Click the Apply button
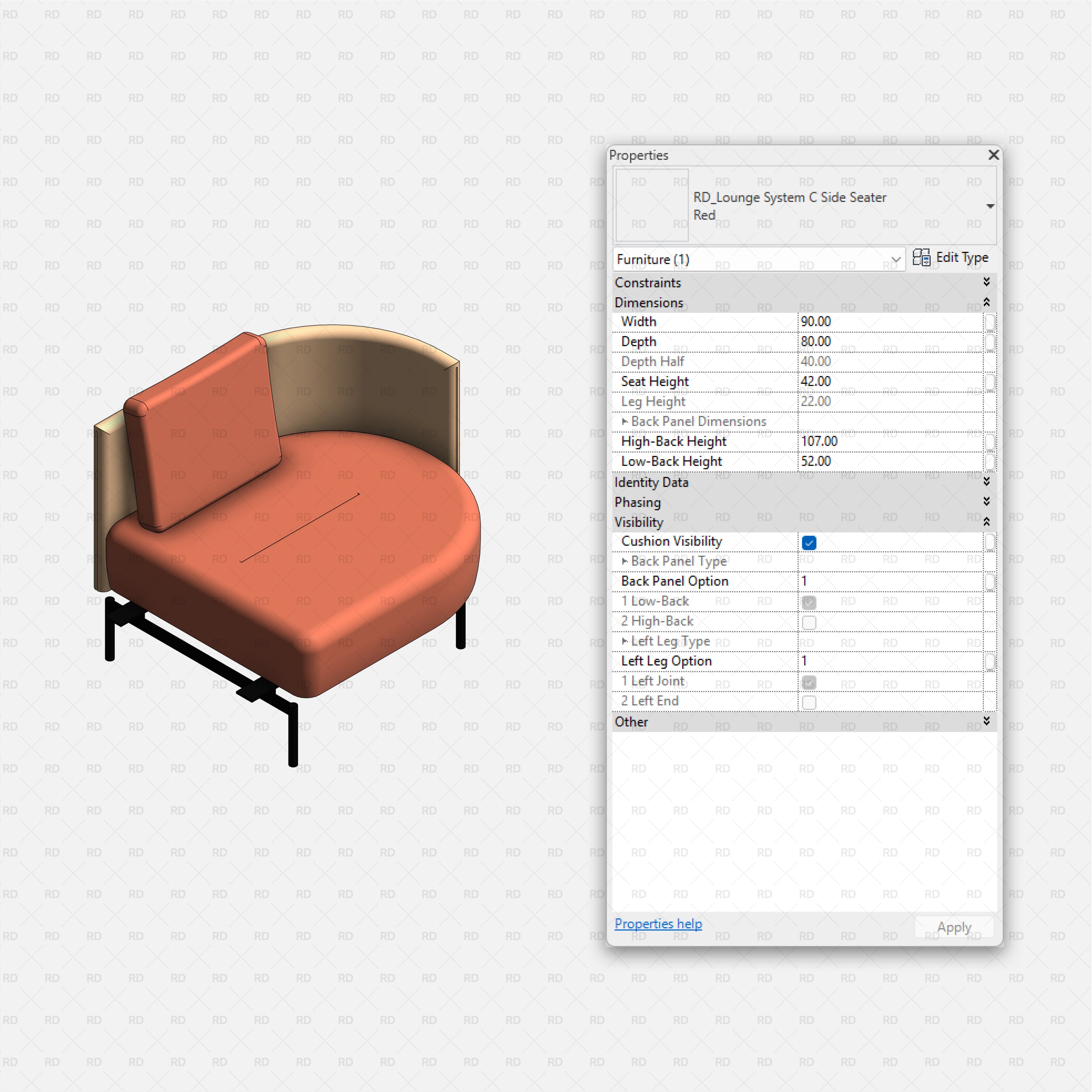Image resolution: width=1092 pixels, height=1092 pixels. click(954, 926)
